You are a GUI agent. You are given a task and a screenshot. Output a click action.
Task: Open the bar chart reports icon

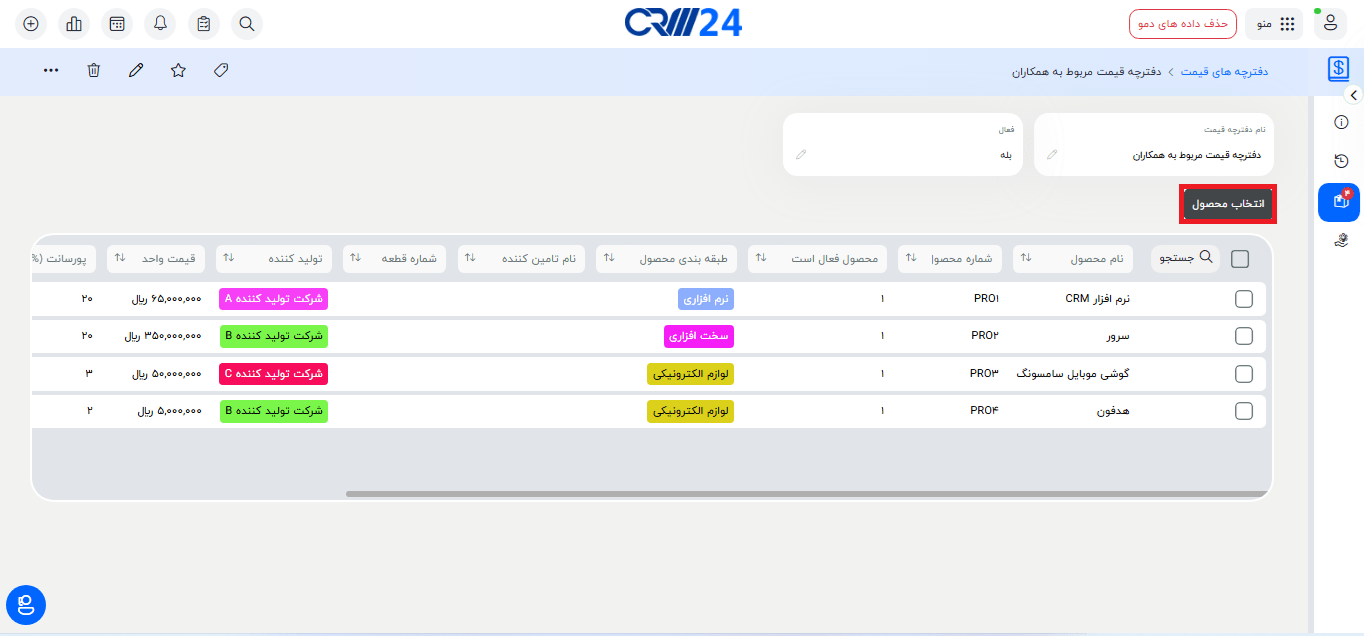[x=74, y=24]
